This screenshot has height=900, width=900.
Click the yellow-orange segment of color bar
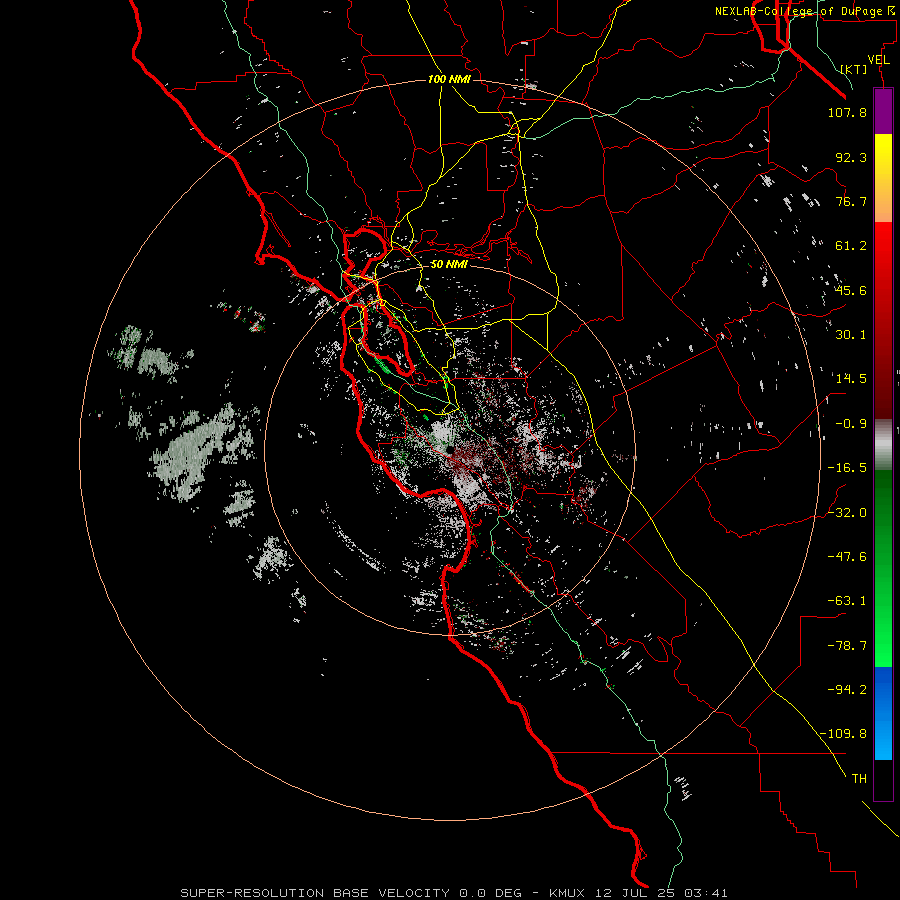883,178
